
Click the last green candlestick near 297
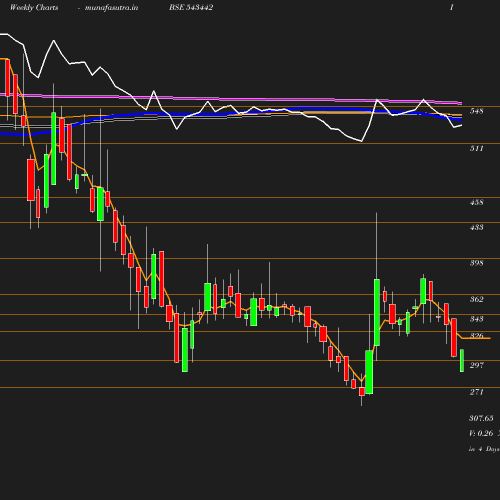tap(462, 360)
